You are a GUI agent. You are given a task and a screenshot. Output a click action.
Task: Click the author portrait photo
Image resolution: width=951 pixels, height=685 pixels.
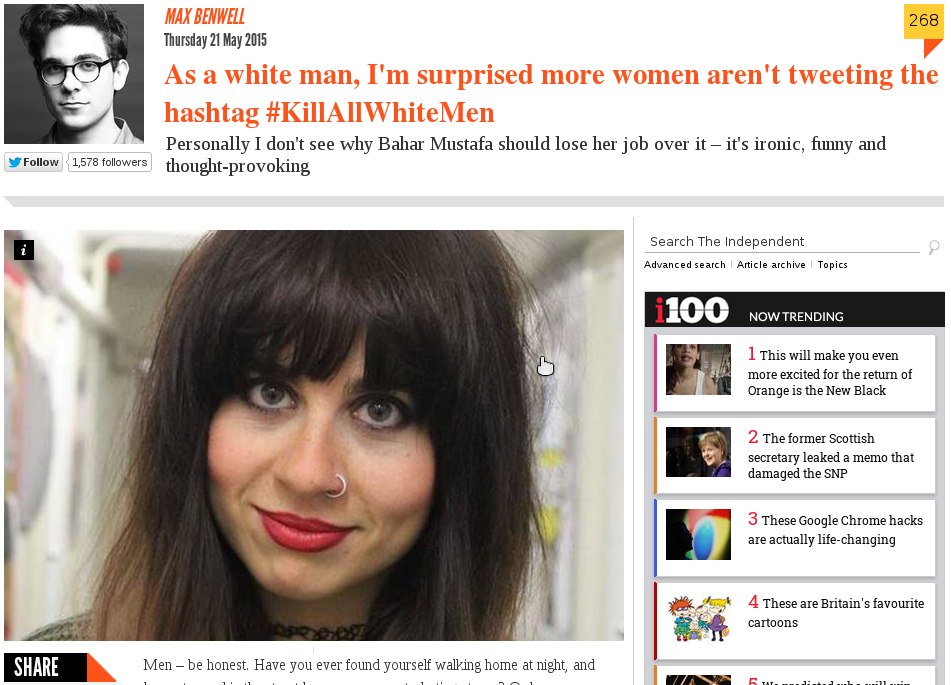(74, 74)
